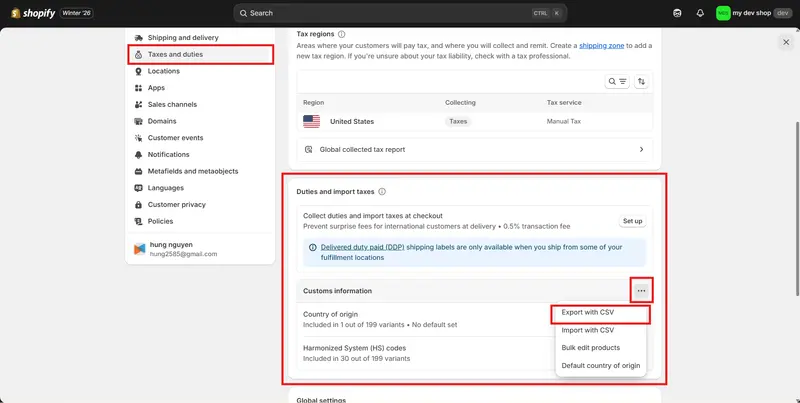
Task: Open Metafields and metaobjects settings
Action: coord(200,171)
